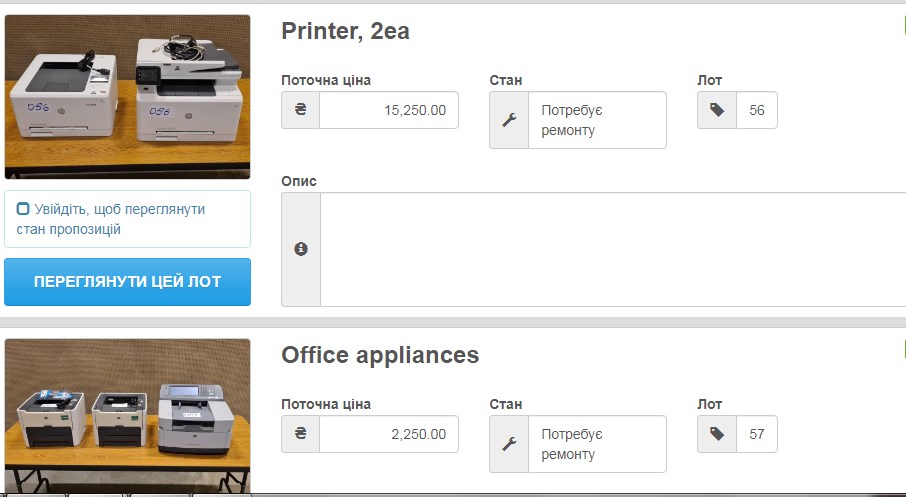Click the lot number 57 field
906x497 pixels.
757,434
